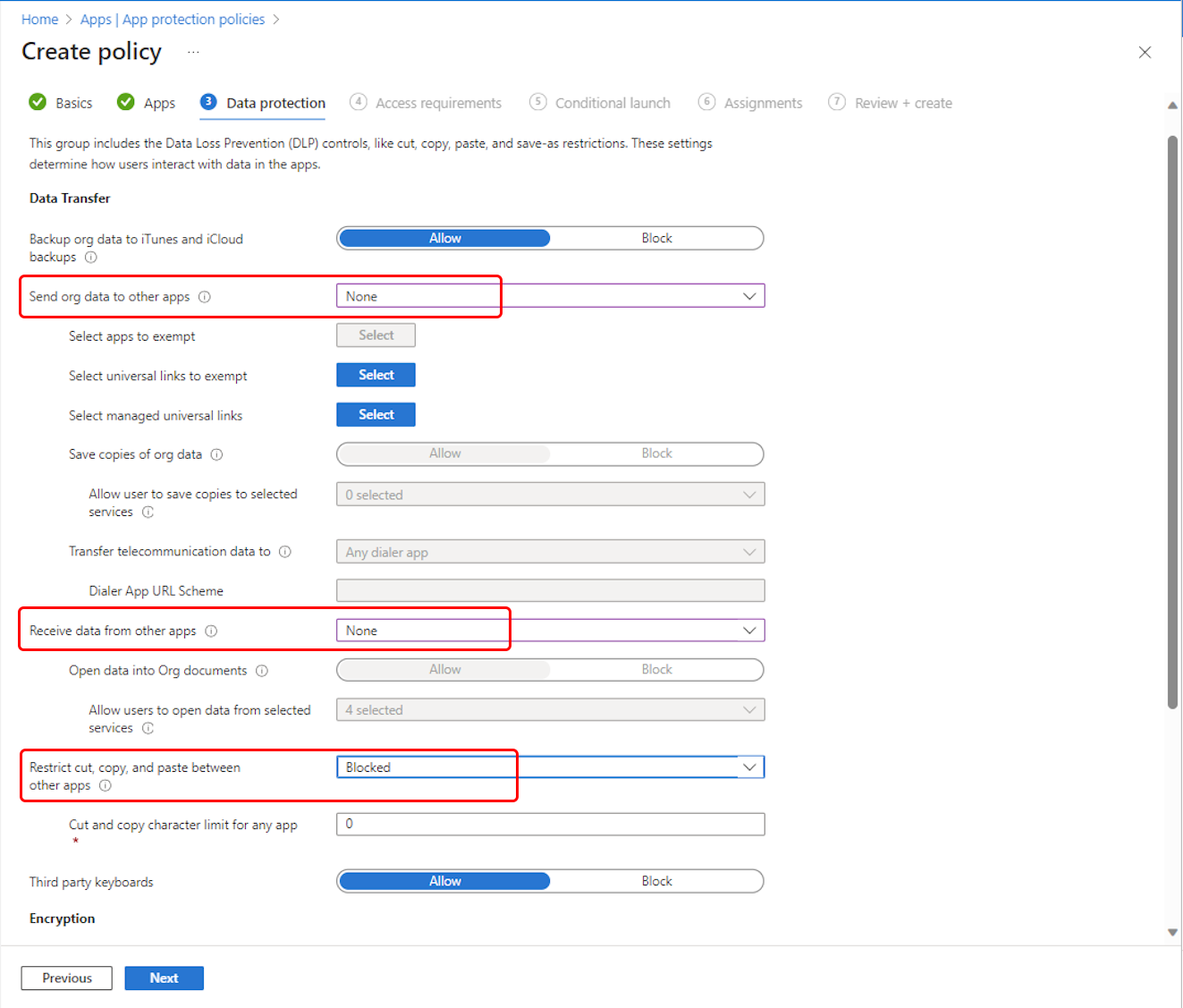Open the Receive data from other apps dropdown
This screenshot has width=1183, height=1008.
550,631
